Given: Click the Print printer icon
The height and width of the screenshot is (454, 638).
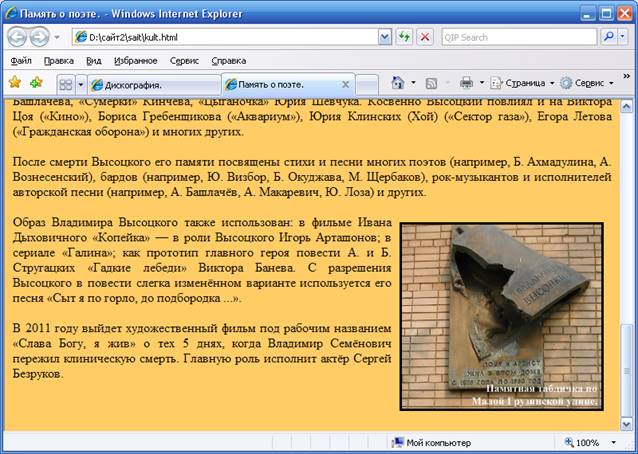Looking at the screenshot, I should 466,83.
